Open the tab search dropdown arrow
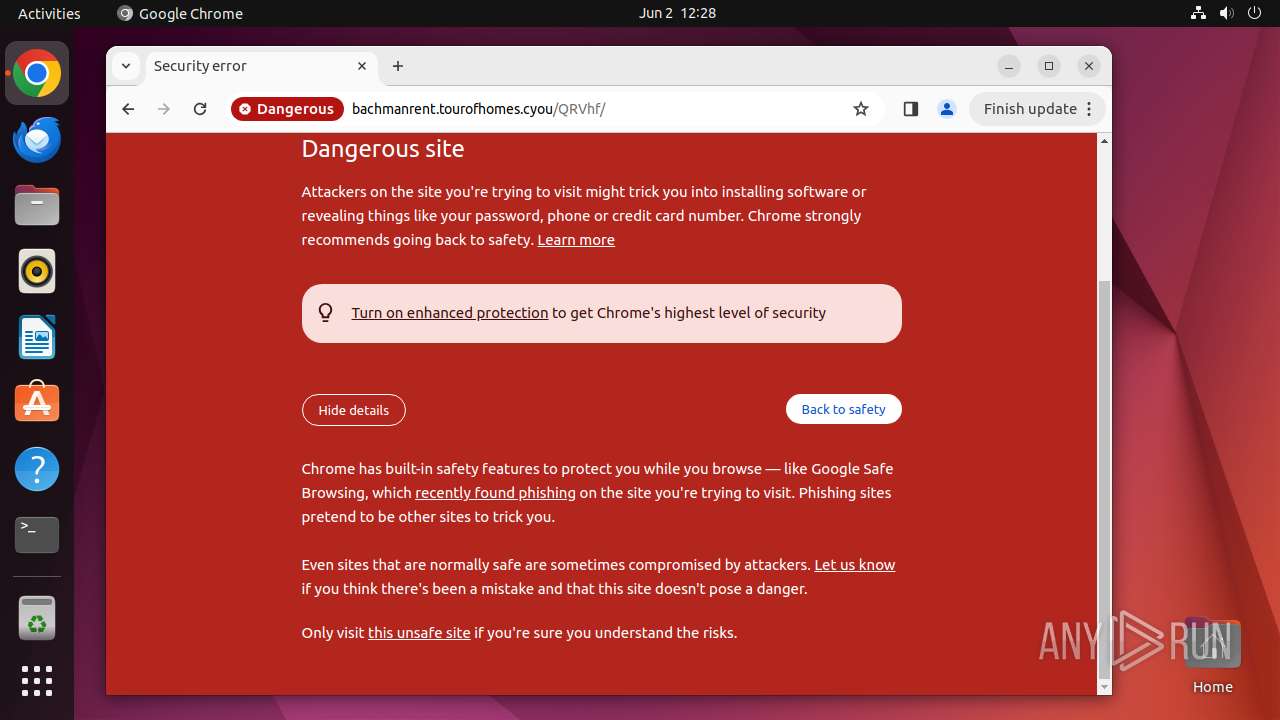The width and height of the screenshot is (1280, 720). [125, 66]
